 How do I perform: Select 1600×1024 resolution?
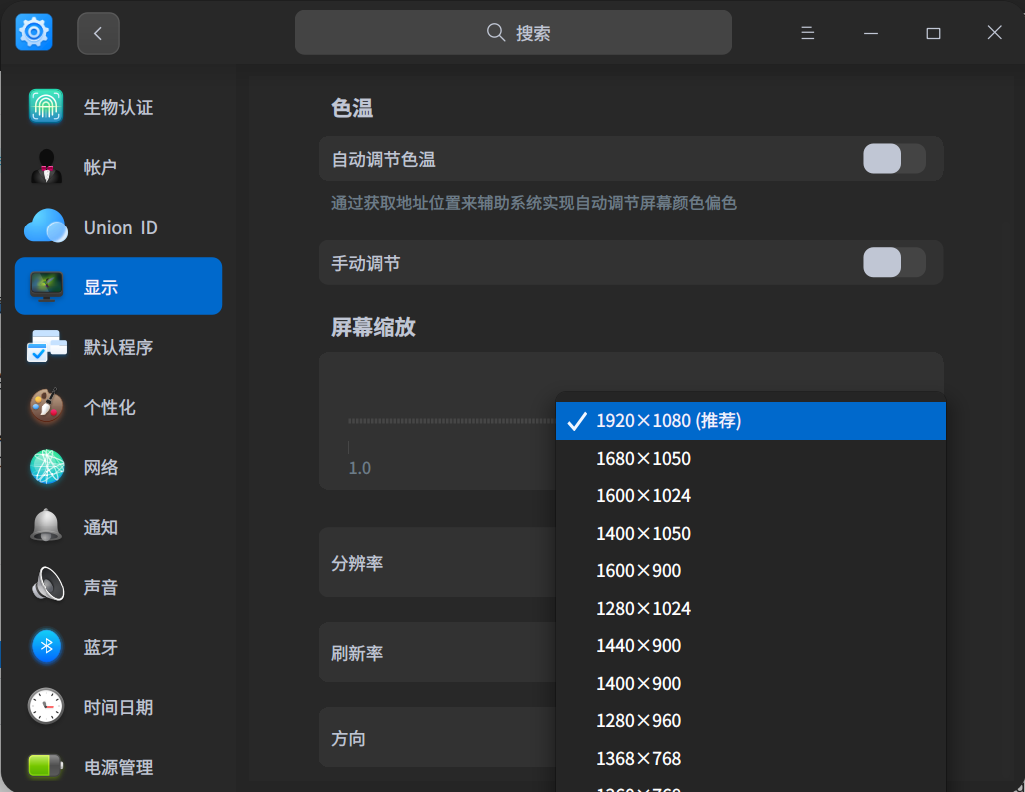[750, 496]
